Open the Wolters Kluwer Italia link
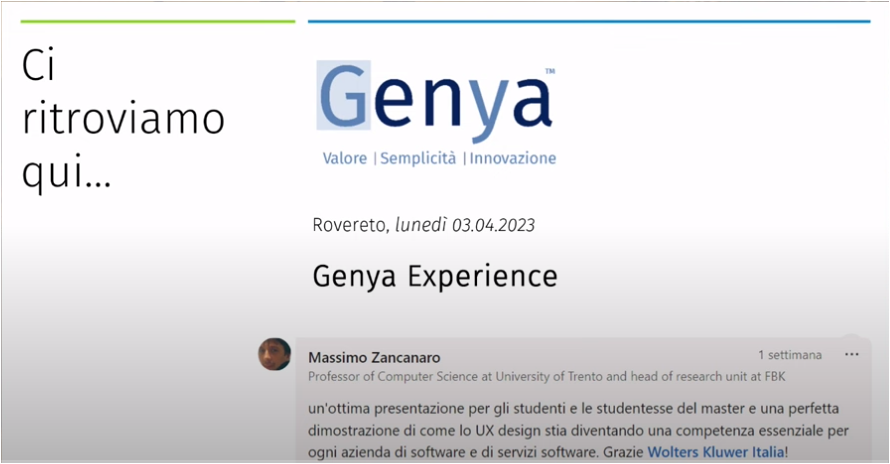 [716, 453]
